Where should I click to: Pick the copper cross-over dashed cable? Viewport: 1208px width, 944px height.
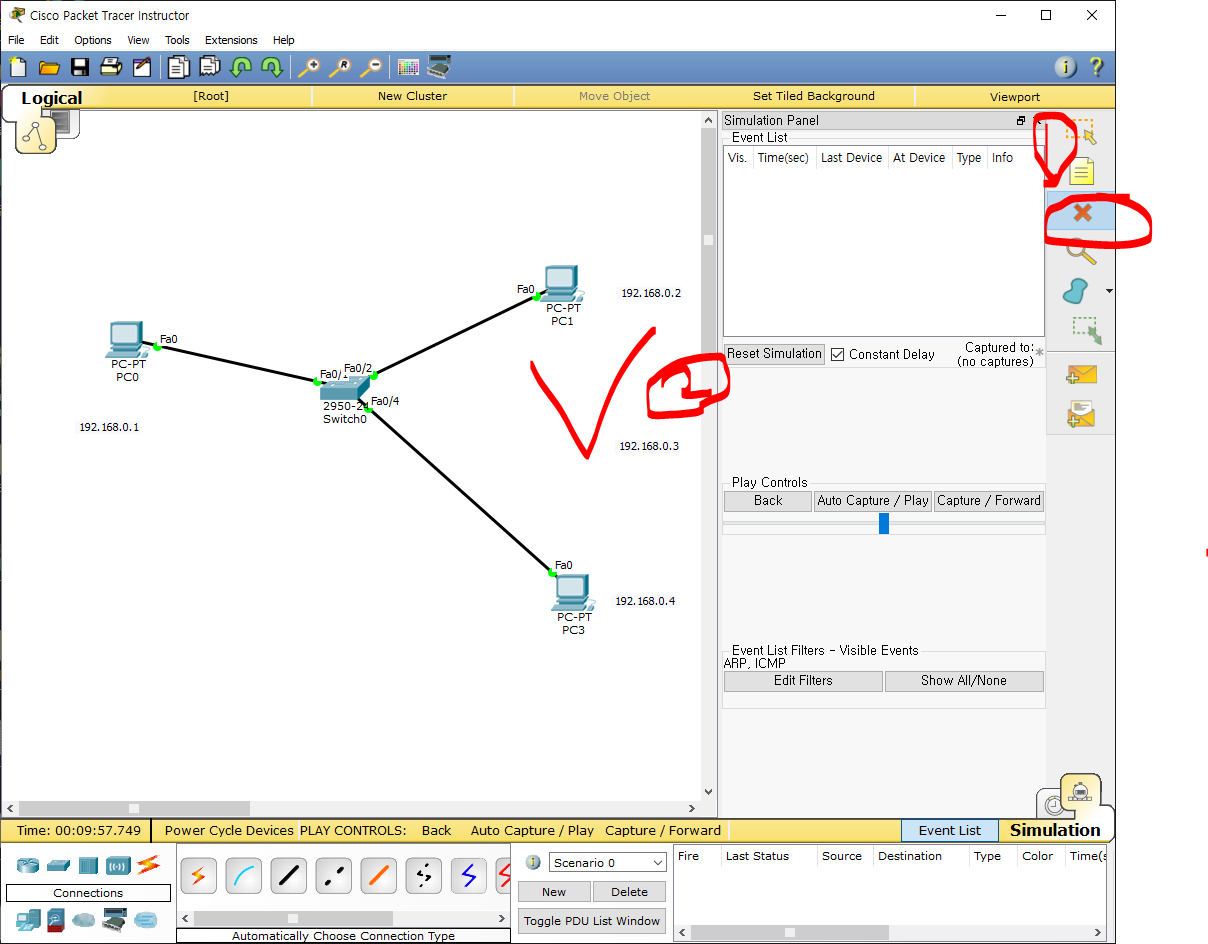tap(333, 876)
